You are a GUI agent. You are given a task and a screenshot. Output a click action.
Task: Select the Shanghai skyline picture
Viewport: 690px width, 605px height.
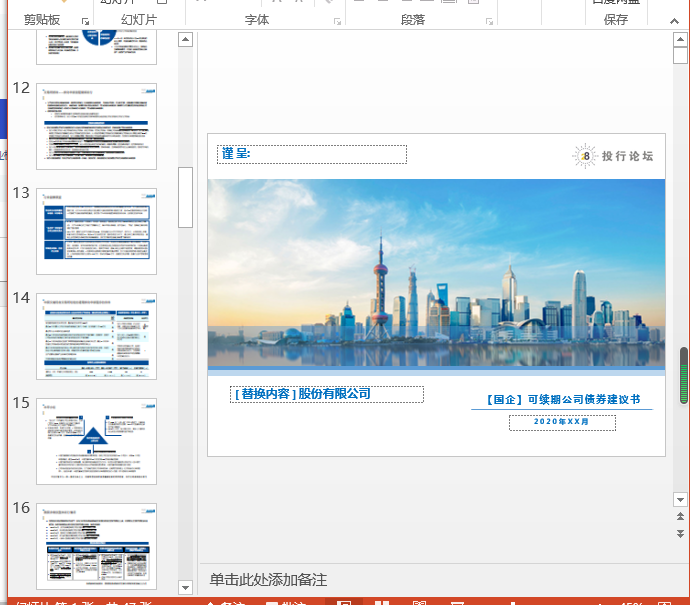click(436, 273)
